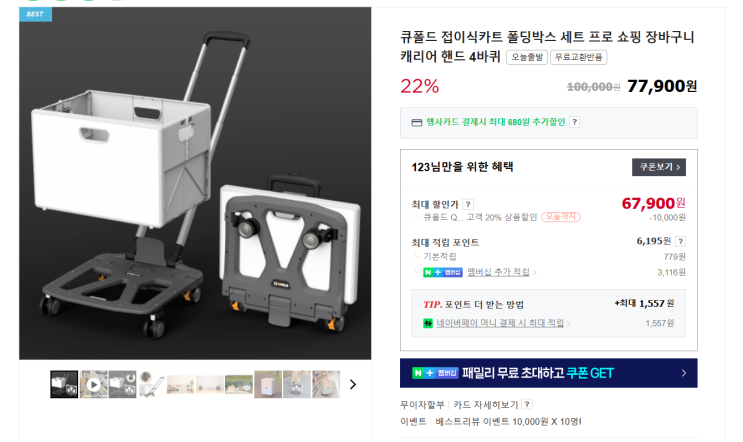Open the 카드 자세히보기 link

click(486, 405)
